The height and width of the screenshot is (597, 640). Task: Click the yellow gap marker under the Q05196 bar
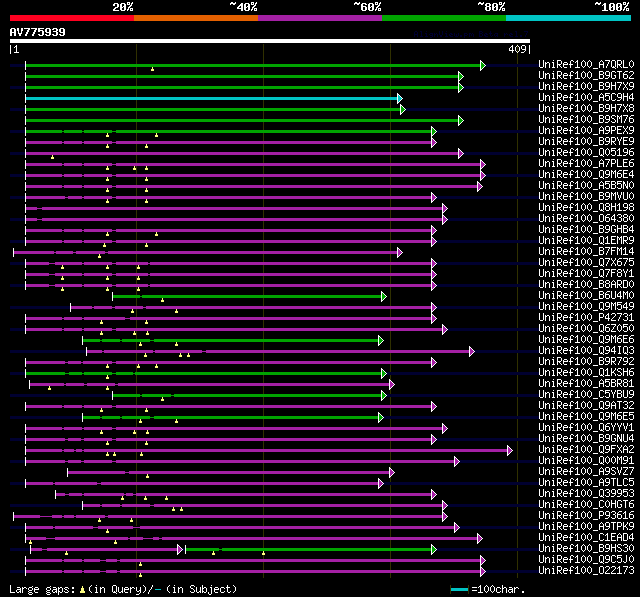tap(52, 158)
